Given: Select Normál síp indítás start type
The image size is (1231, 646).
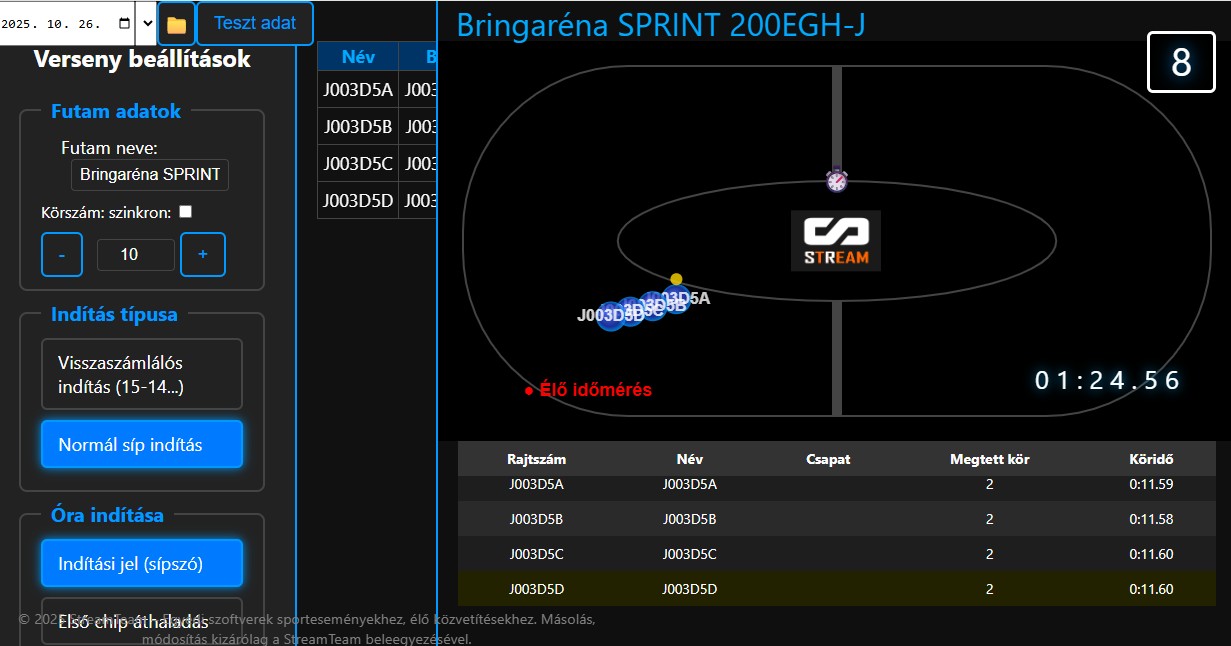Looking at the screenshot, I should pyautogui.click(x=141, y=444).
